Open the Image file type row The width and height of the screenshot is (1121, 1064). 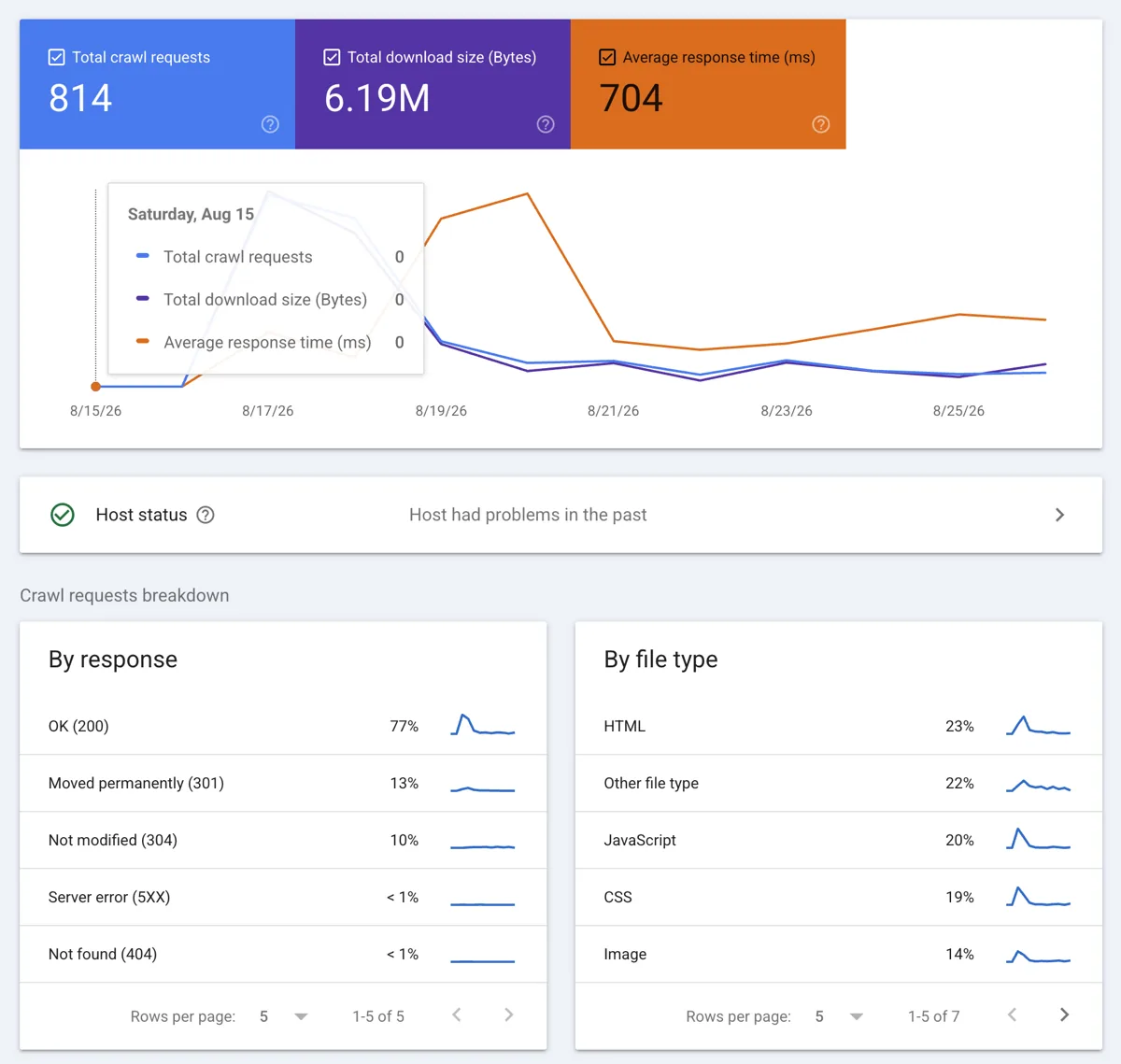(x=839, y=954)
